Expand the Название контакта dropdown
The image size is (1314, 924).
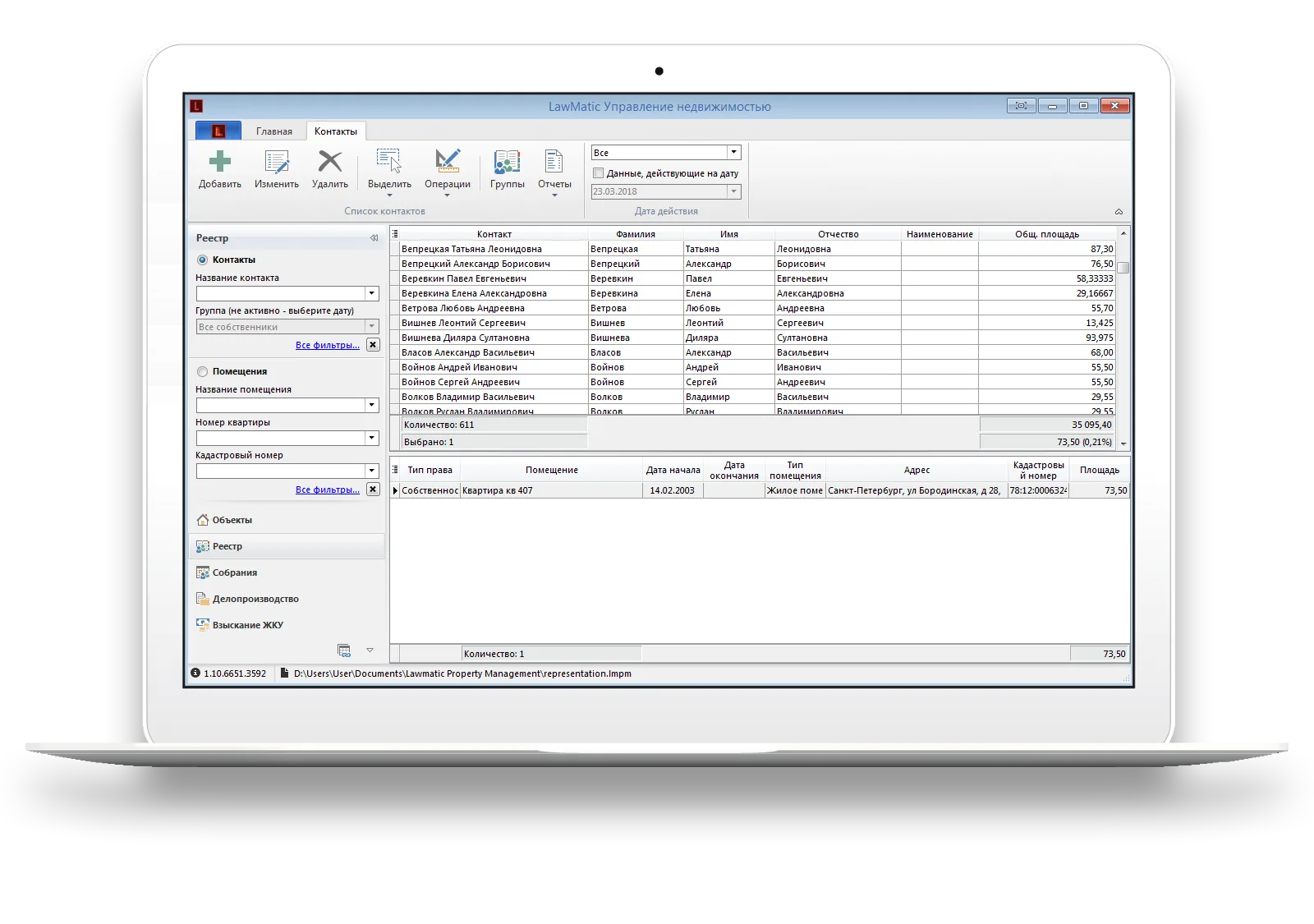372,293
